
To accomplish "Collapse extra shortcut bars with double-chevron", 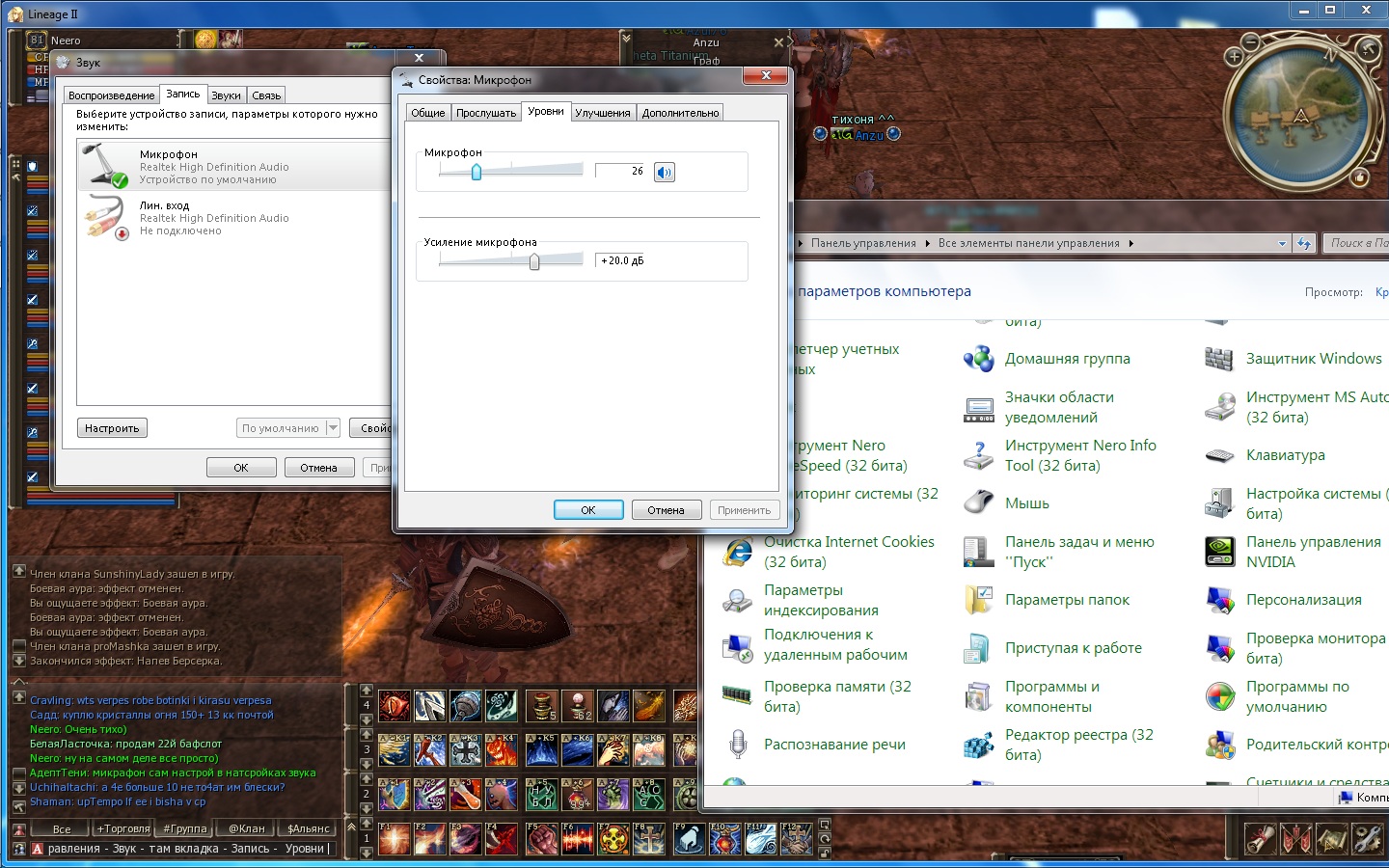I will pos(351,827).
